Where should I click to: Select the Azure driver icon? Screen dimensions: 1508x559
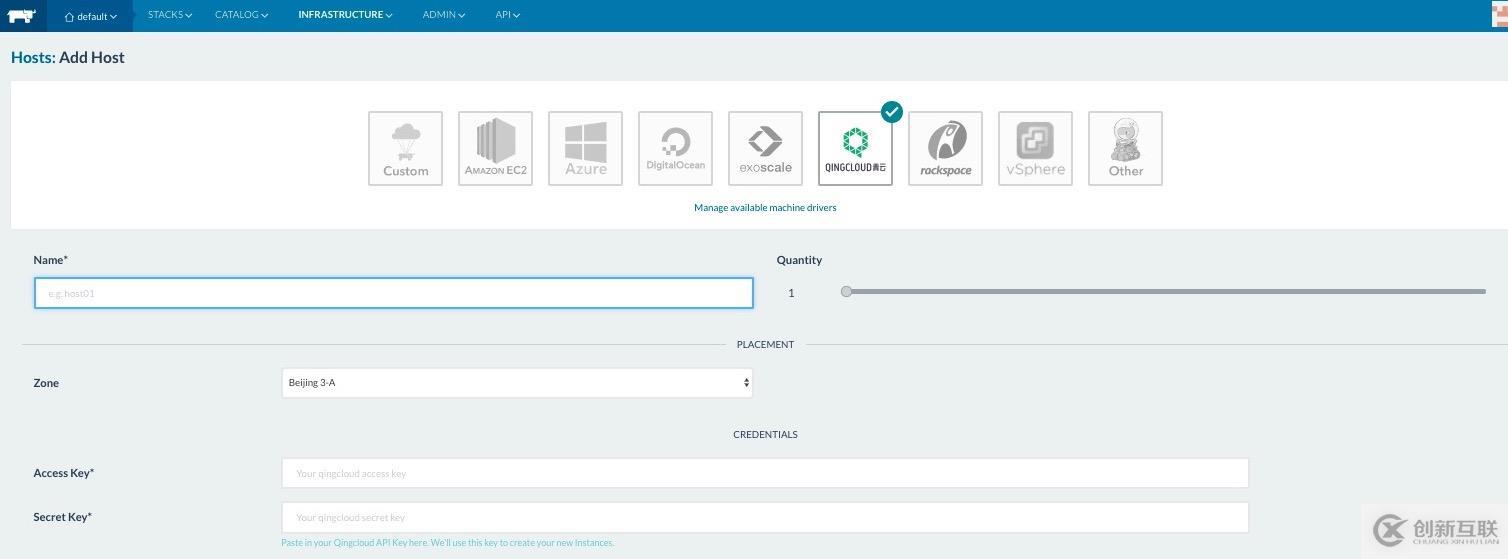[x=585, y=148]
